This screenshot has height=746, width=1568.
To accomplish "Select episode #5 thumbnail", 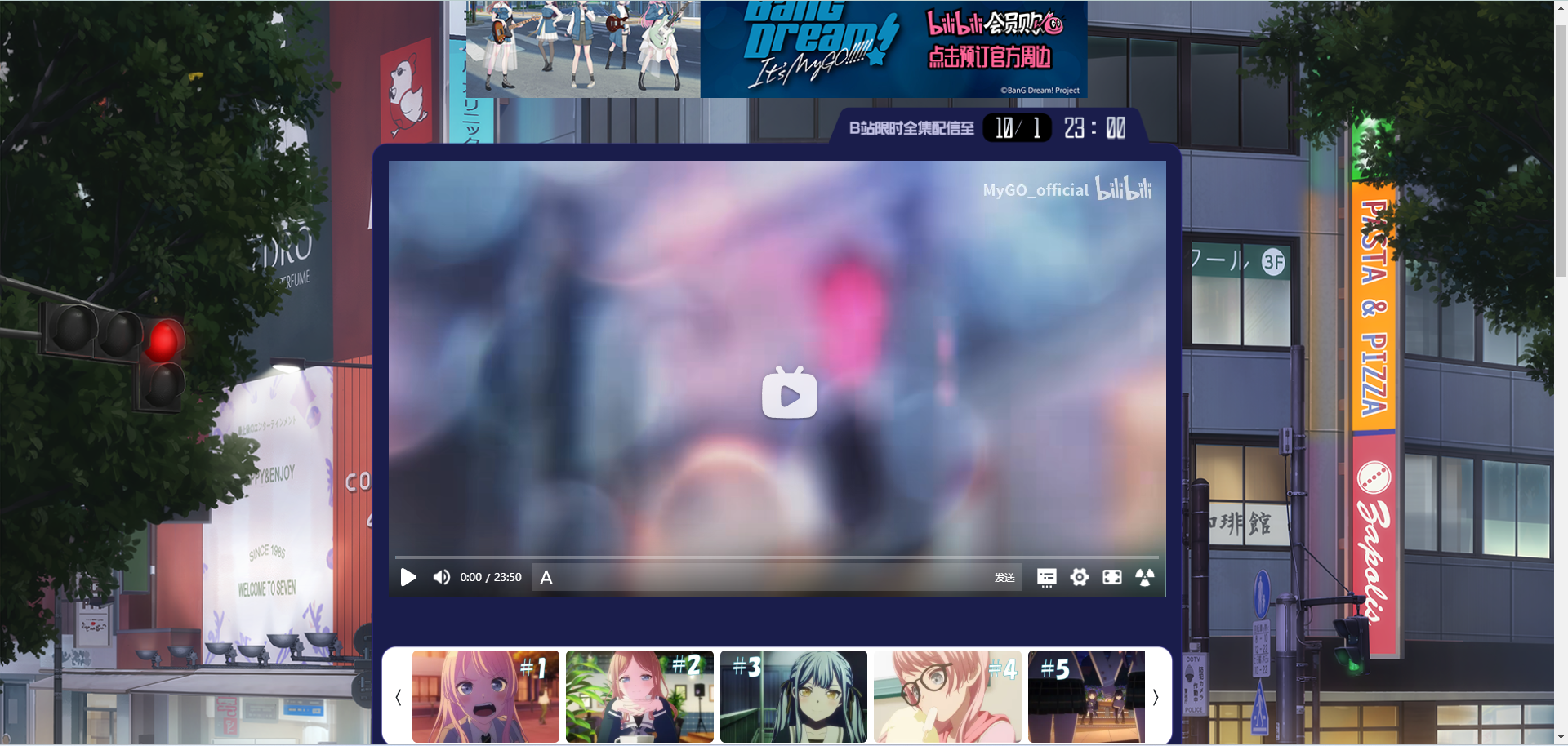I will point(1086,696).
